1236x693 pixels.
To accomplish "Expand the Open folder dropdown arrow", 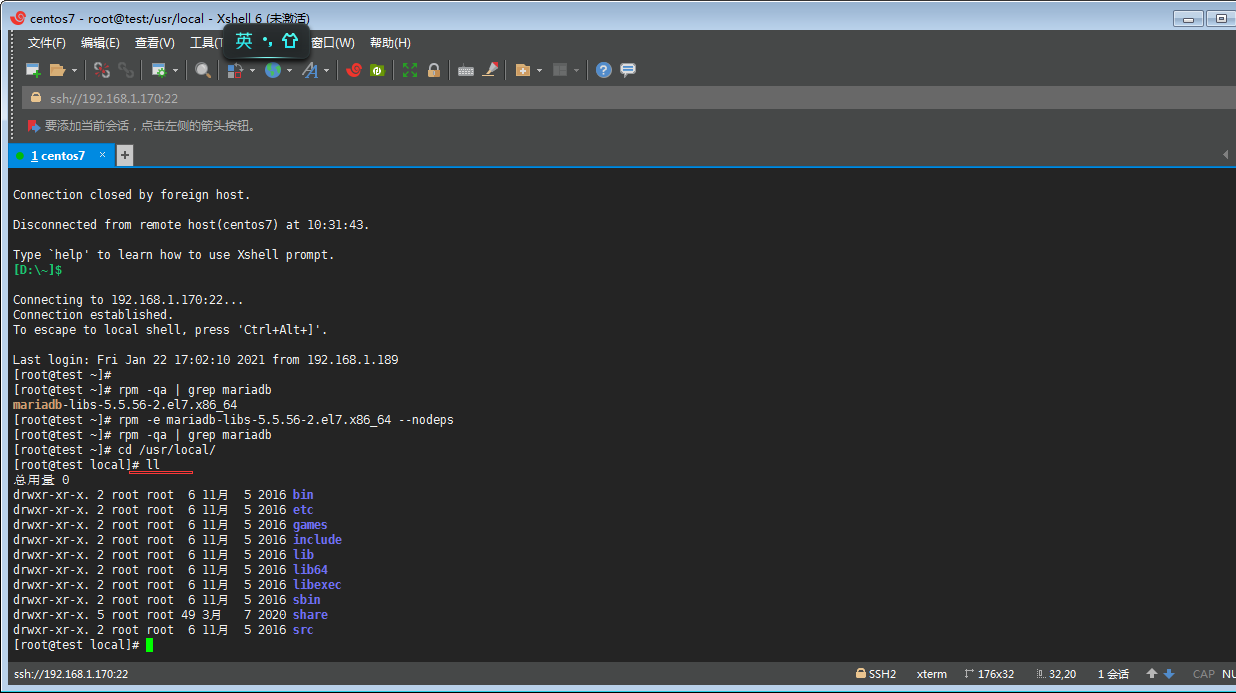I will point(74,70).
